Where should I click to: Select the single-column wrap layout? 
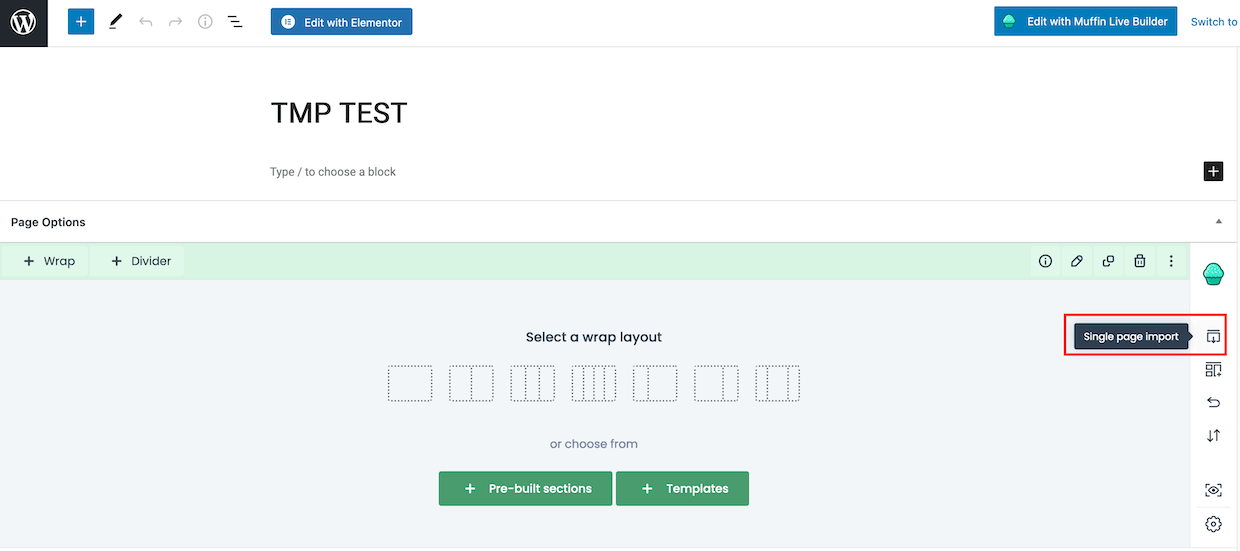410,384
